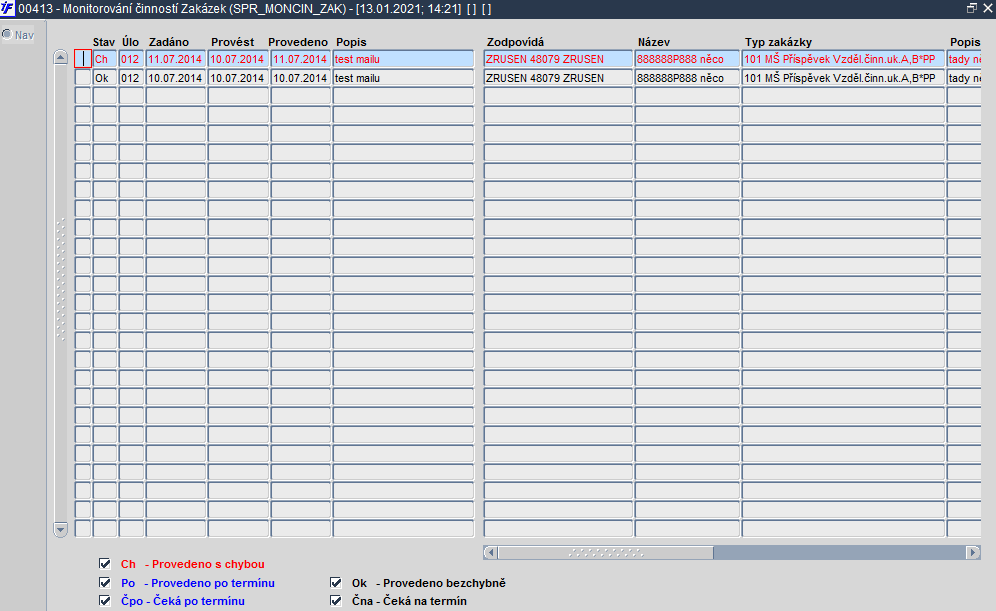996x611 pixels.
Task: Click the red ZRUSEN 48079 ZRUSEN cell
Action: tap(558, 59)
